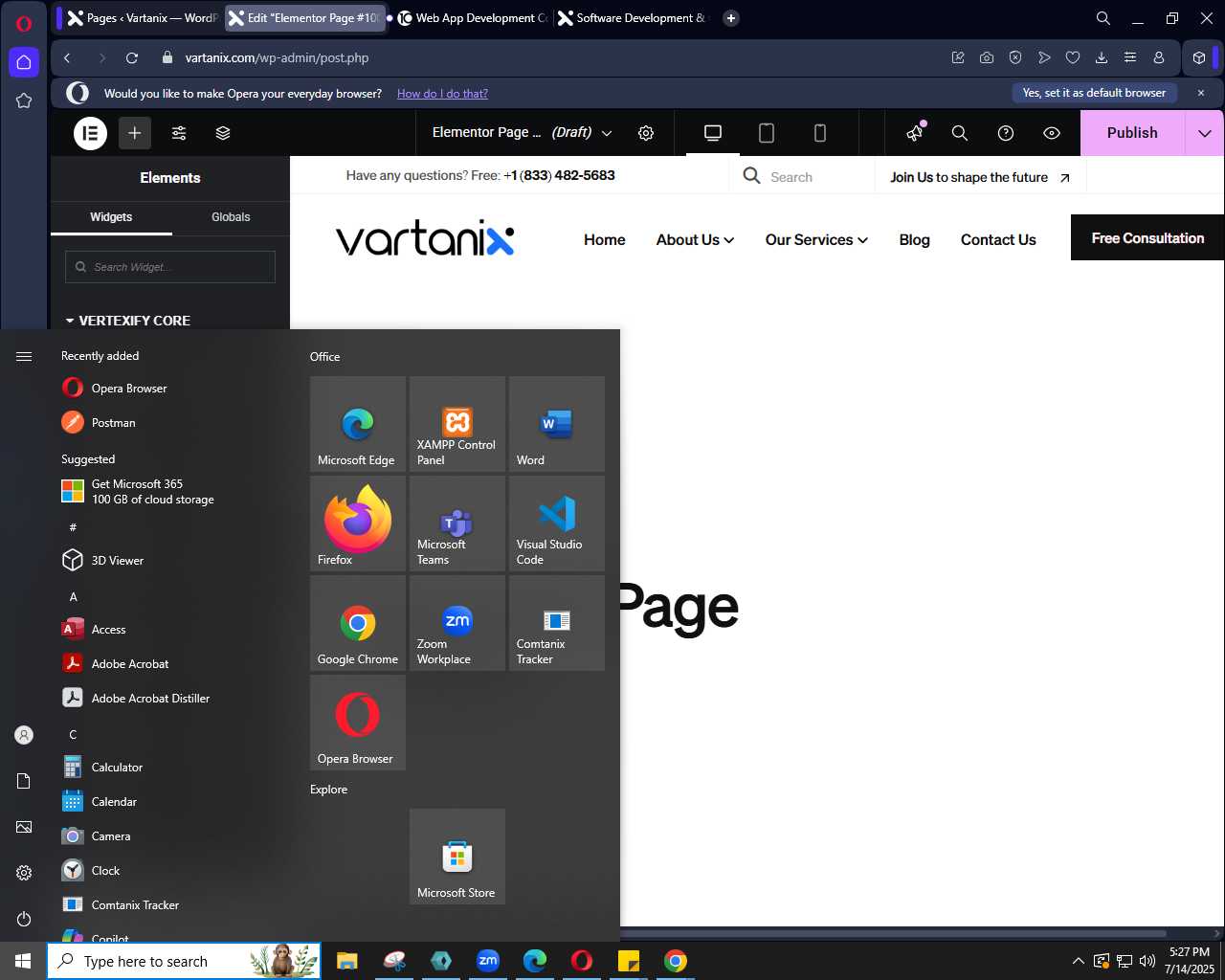This screenshot has width=1225, height=980.
Task: Switch to mobile preview mode icon
Action: click(x=820, y=133)
